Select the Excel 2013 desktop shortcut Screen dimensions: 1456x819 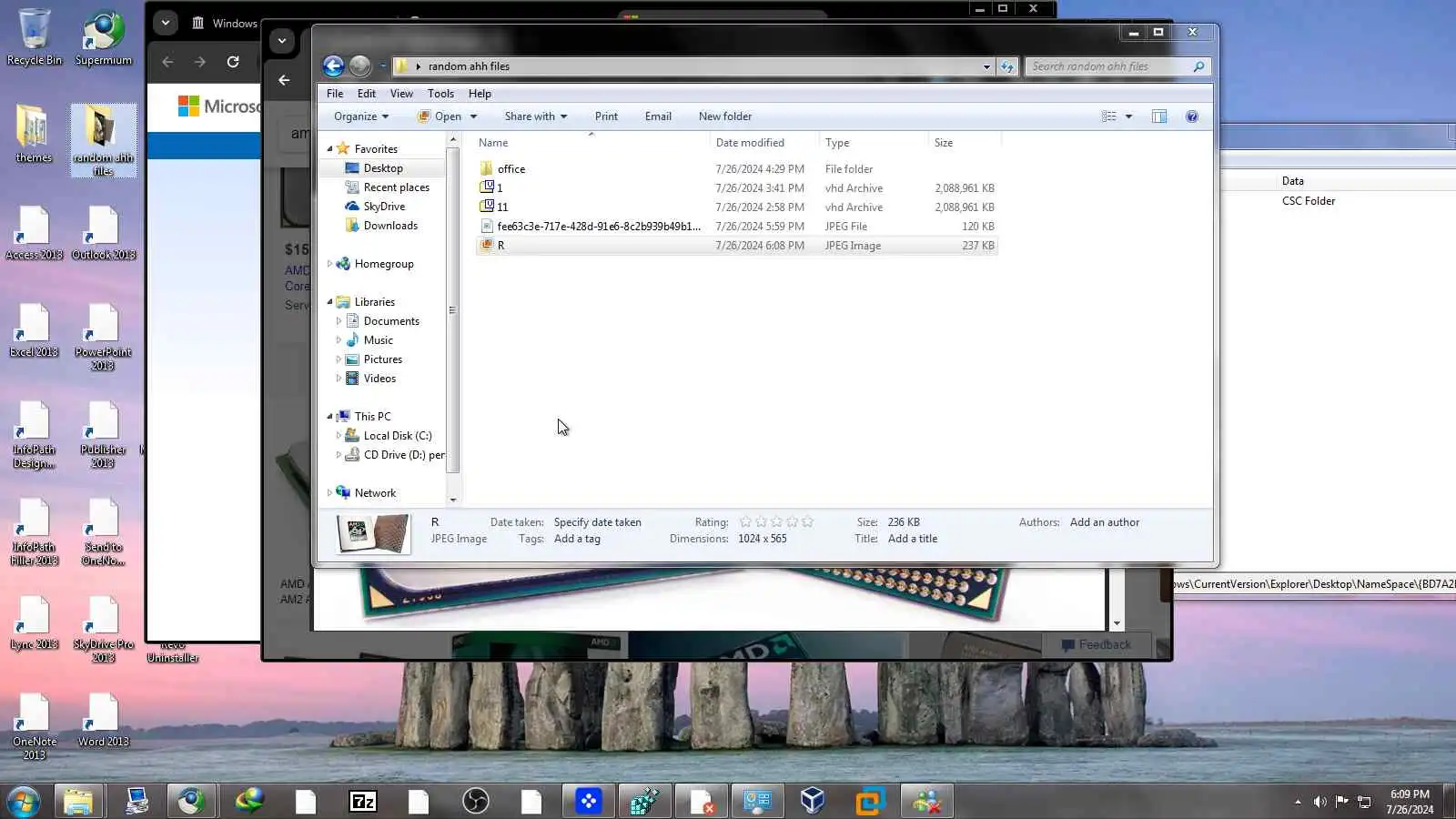pos(35,330)
